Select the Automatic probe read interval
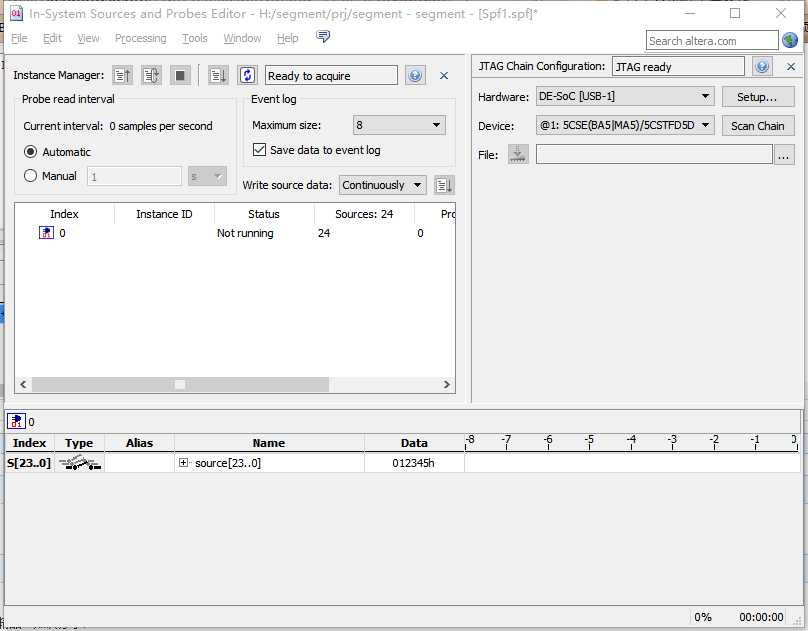The height and width of the screenshot is (631, 808). [30, 151]
